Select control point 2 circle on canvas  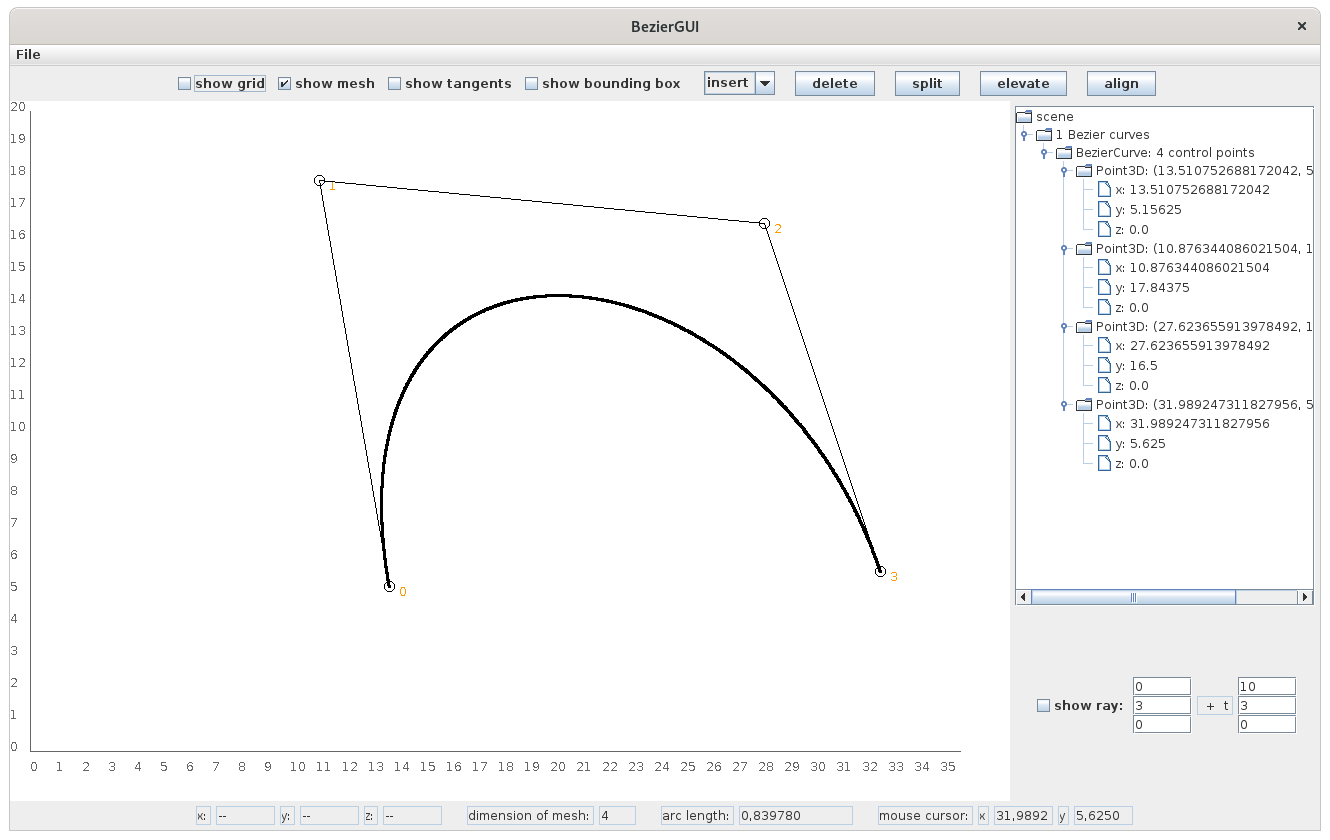[764, 223]
